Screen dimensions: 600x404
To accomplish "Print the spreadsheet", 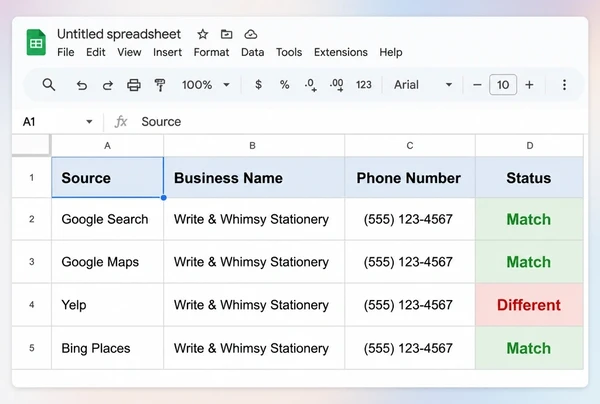I will [x=134, y=85].
